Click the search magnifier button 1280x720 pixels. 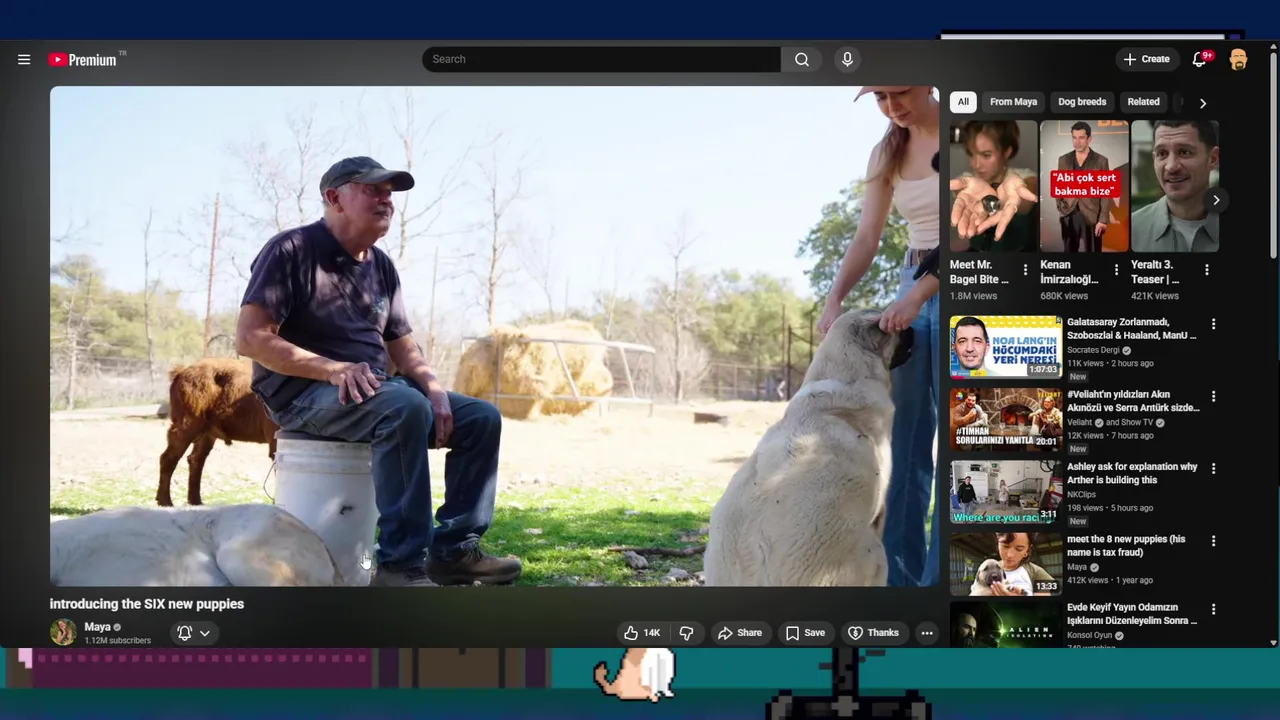802,59
